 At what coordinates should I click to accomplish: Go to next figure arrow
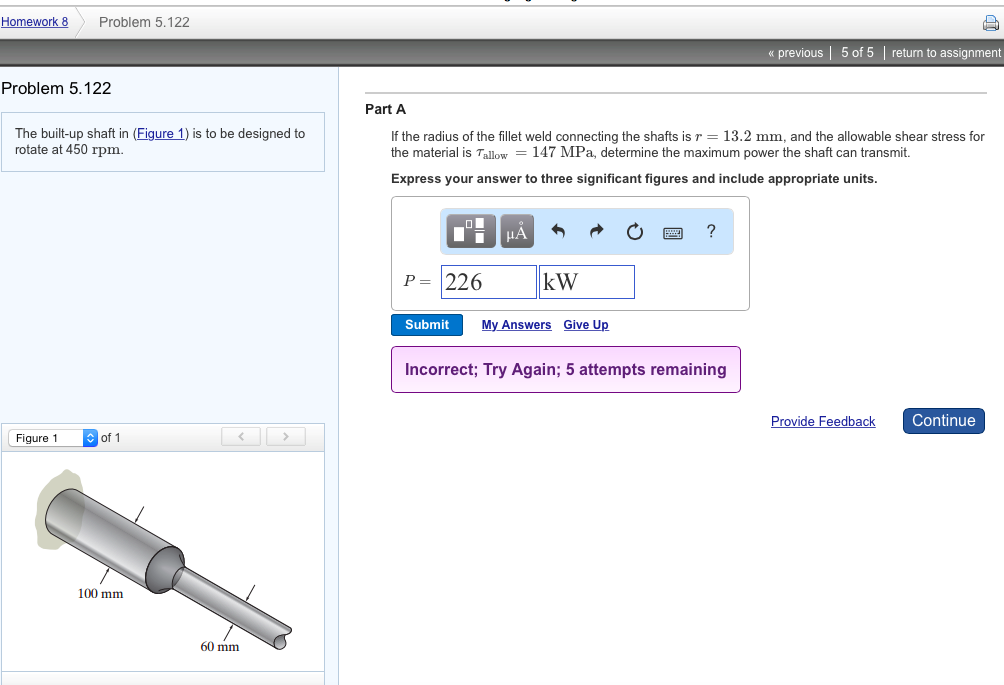point(285,437)
